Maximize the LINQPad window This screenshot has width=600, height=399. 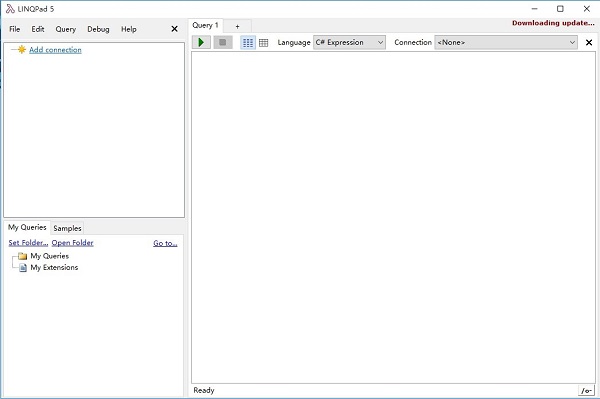pyautogui.click(x=560, y=9)
